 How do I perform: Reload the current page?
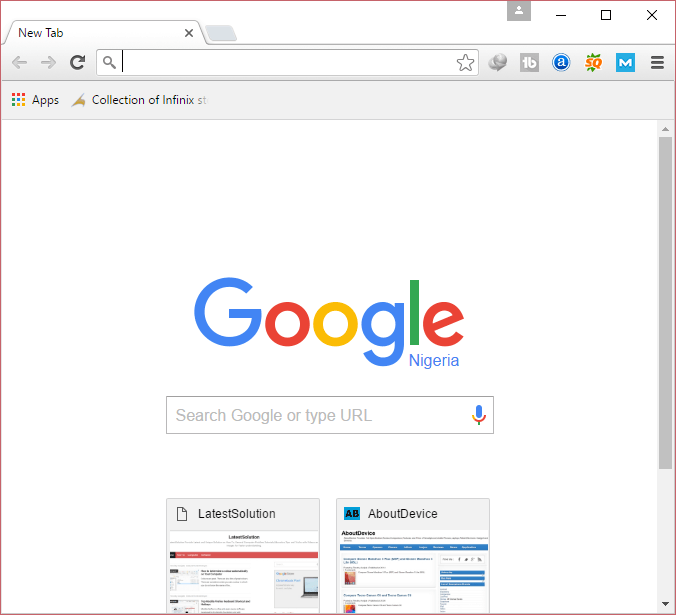click(x=78, y=63)
